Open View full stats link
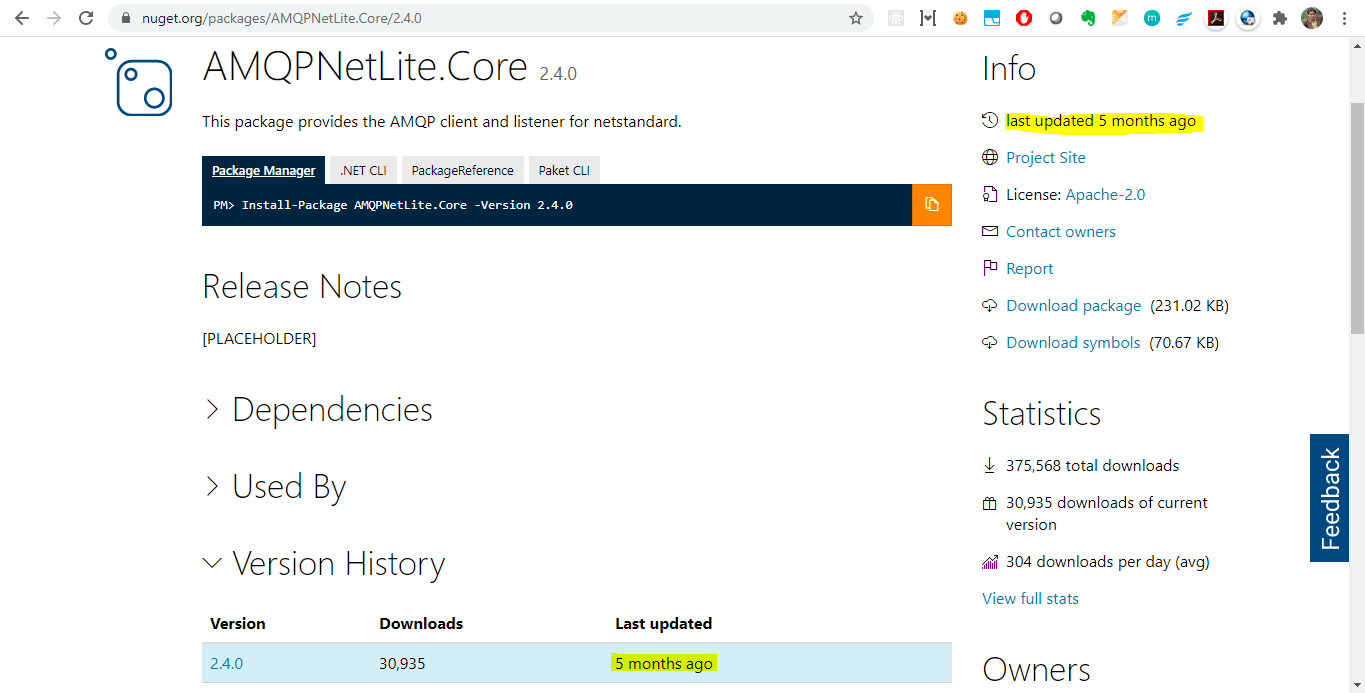The image size is (1365, 693). [x=1030, y=599]
